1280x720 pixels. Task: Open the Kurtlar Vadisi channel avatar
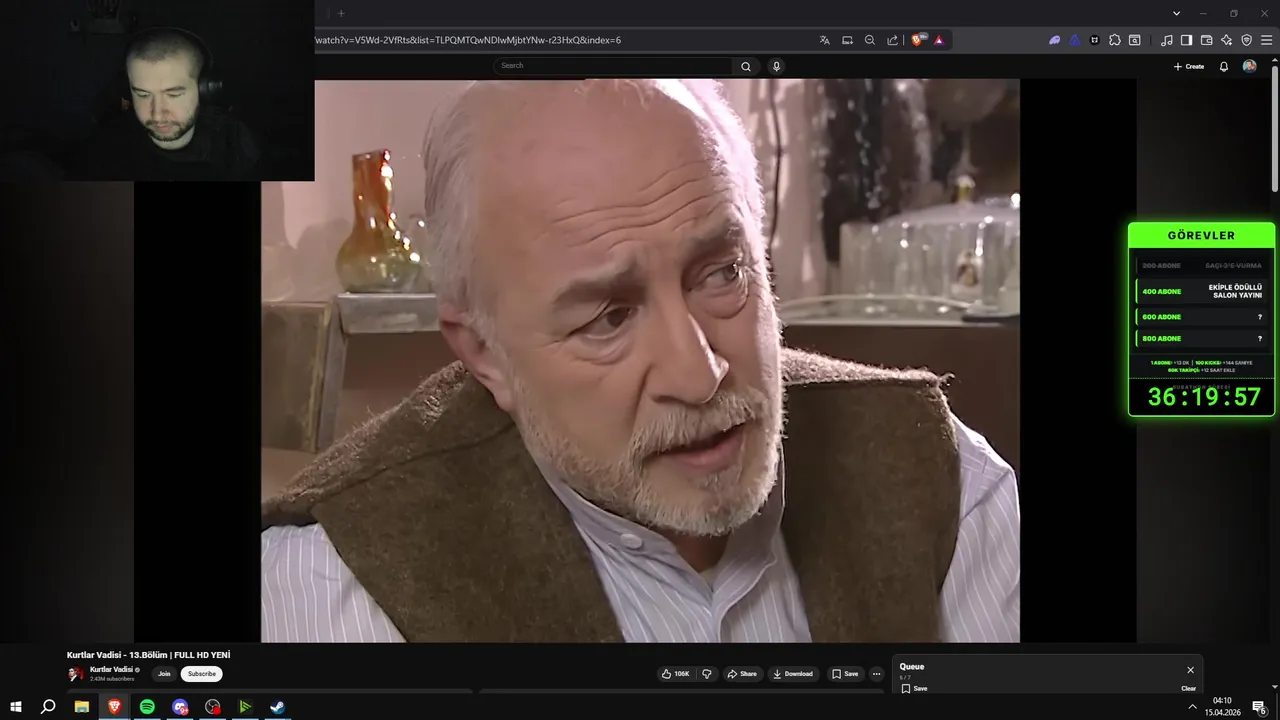[76, 674]
